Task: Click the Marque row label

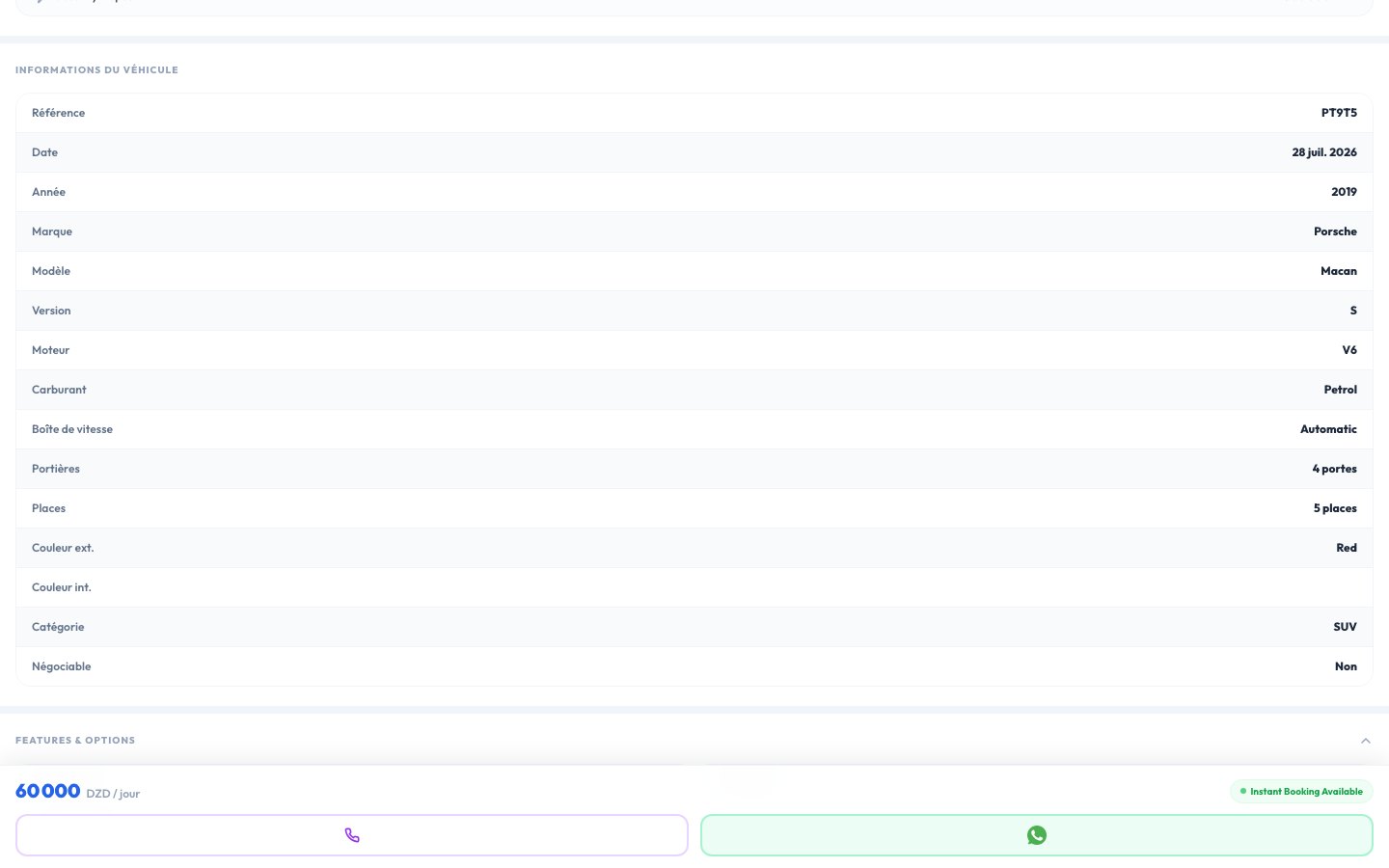Action: 52,231
